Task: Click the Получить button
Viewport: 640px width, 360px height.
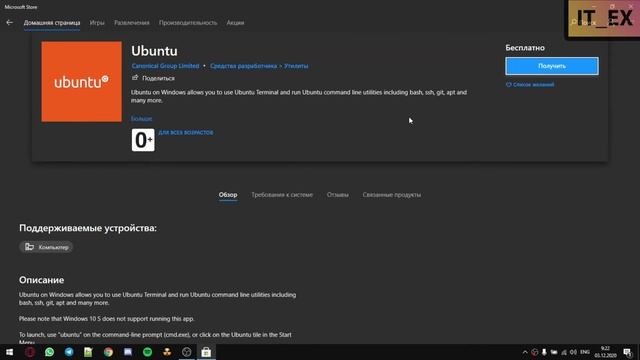Action: click(552, 66)
